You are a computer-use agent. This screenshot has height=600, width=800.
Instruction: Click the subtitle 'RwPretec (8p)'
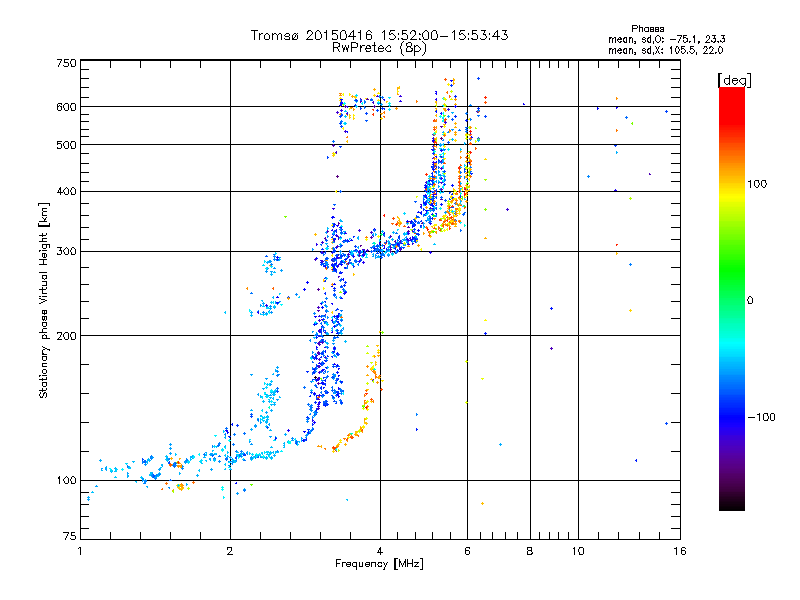[380, 48]
